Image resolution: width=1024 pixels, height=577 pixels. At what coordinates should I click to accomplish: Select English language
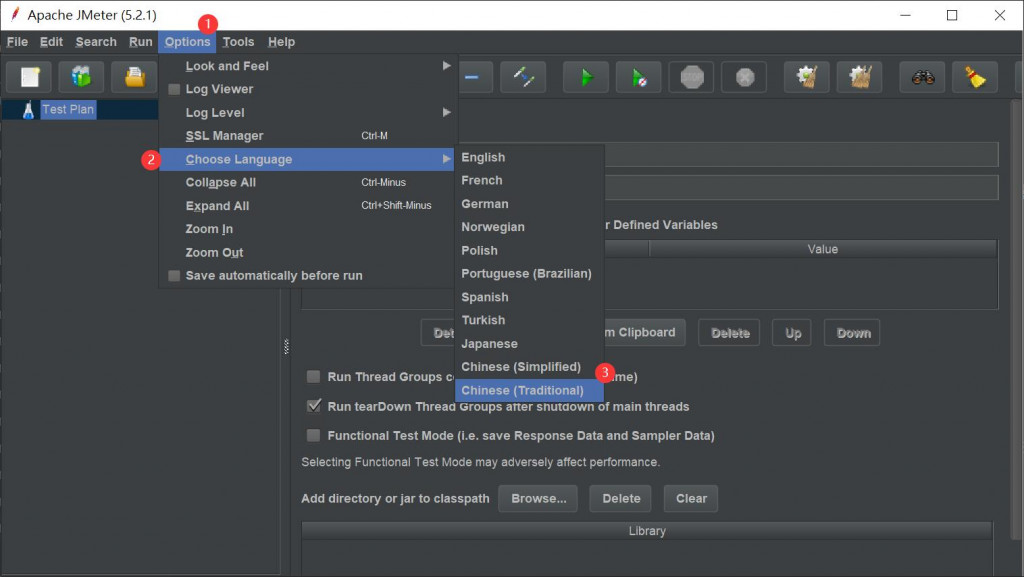pyautogui.click(x=530, y=157)
